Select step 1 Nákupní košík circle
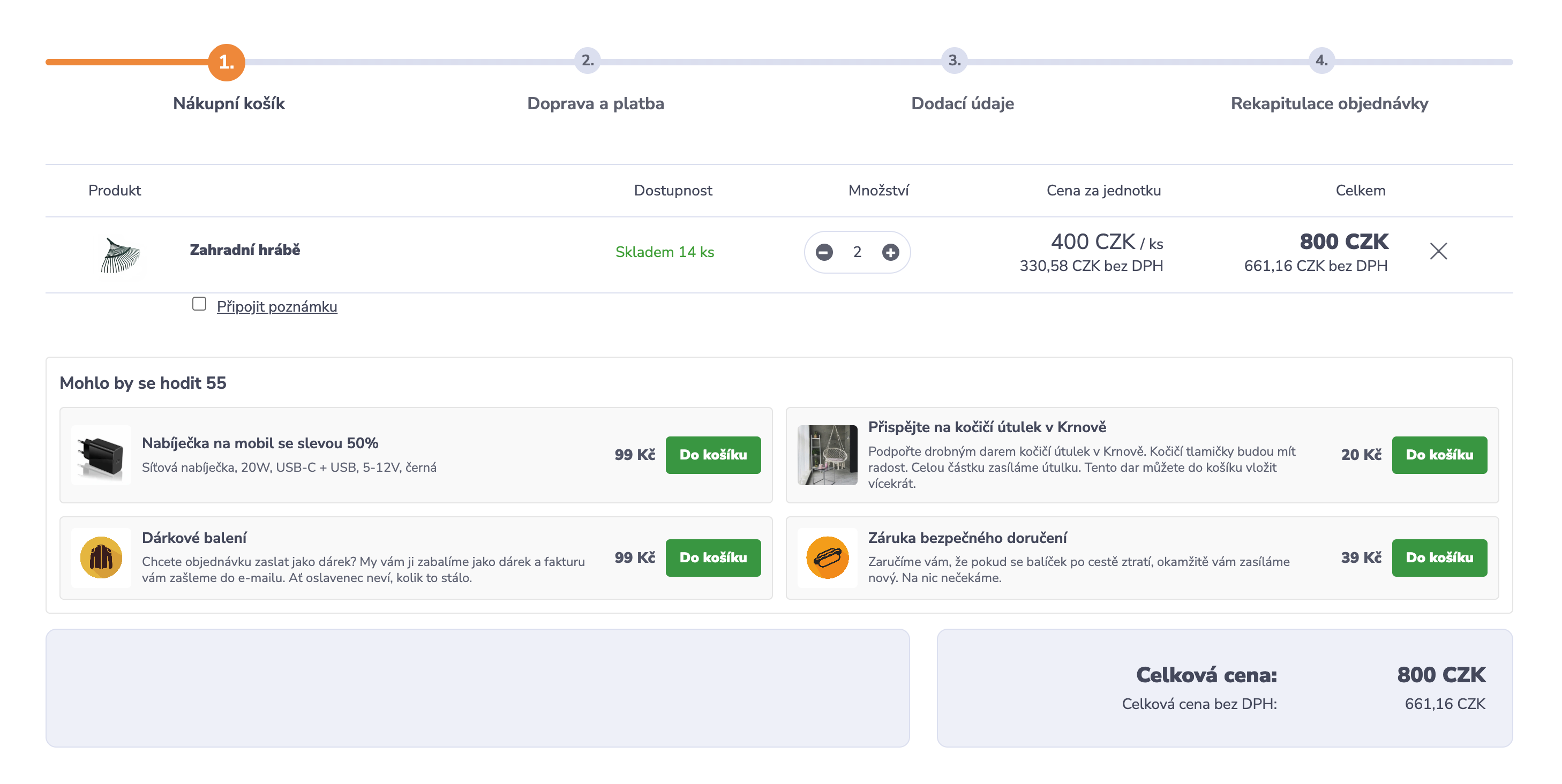Viewport: 1562px width, 784px height. point(226,62)
